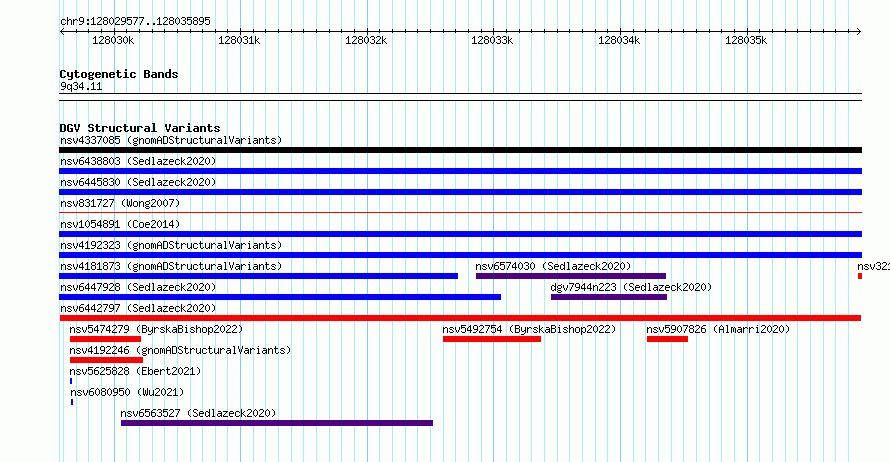This screenshot has height=462, width=890.
Task: Click the tiny blue nsv5625828 marker
Action: [x=71, y=381]
